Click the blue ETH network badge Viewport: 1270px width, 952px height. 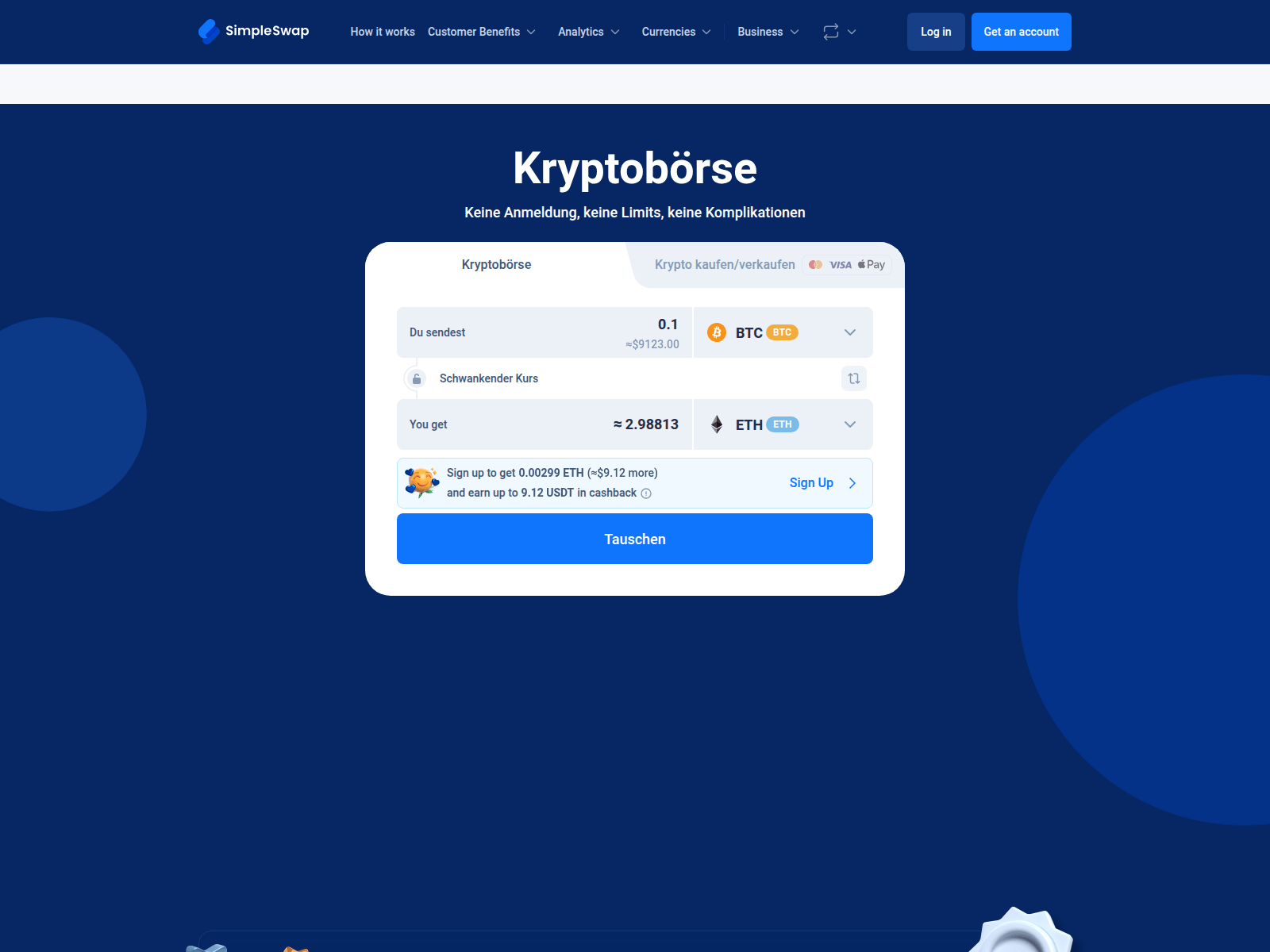783,424
